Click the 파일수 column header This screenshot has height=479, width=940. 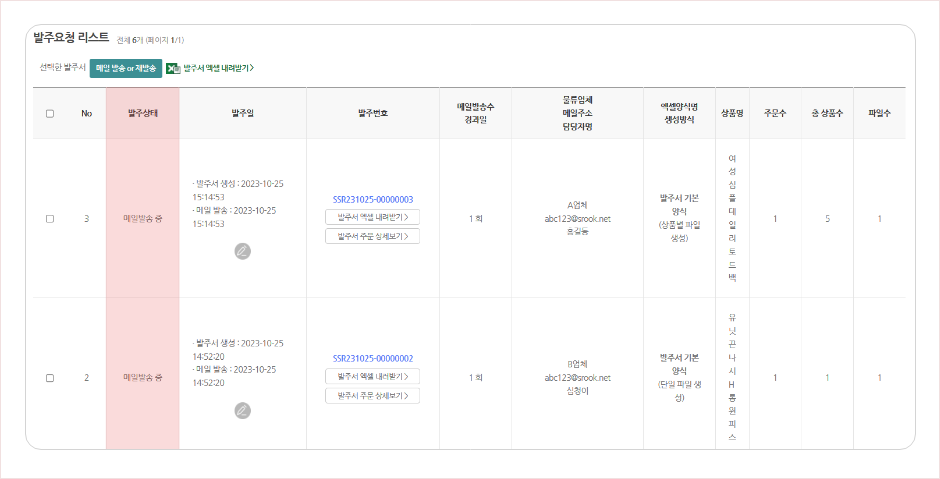879,113
